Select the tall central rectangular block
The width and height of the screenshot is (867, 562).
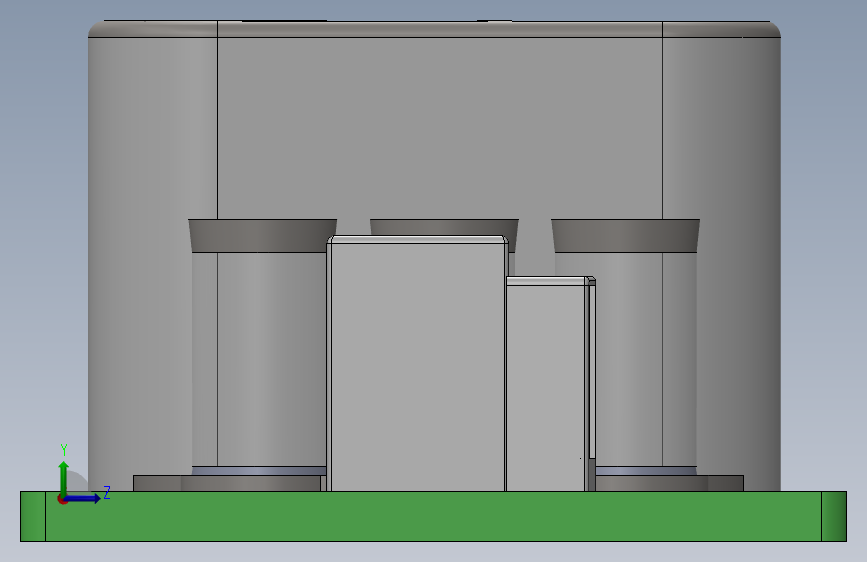point(417,363)
